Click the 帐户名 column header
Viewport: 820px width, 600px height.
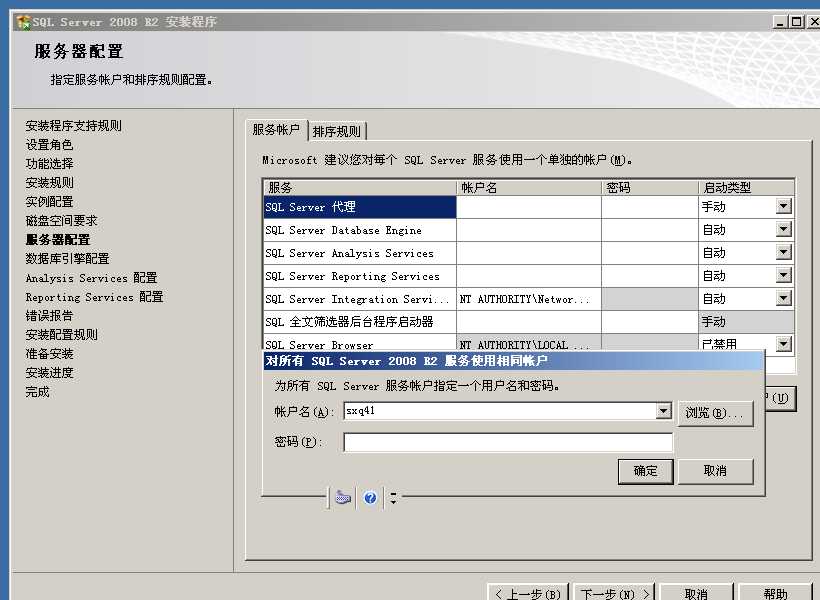coord(529,187)
